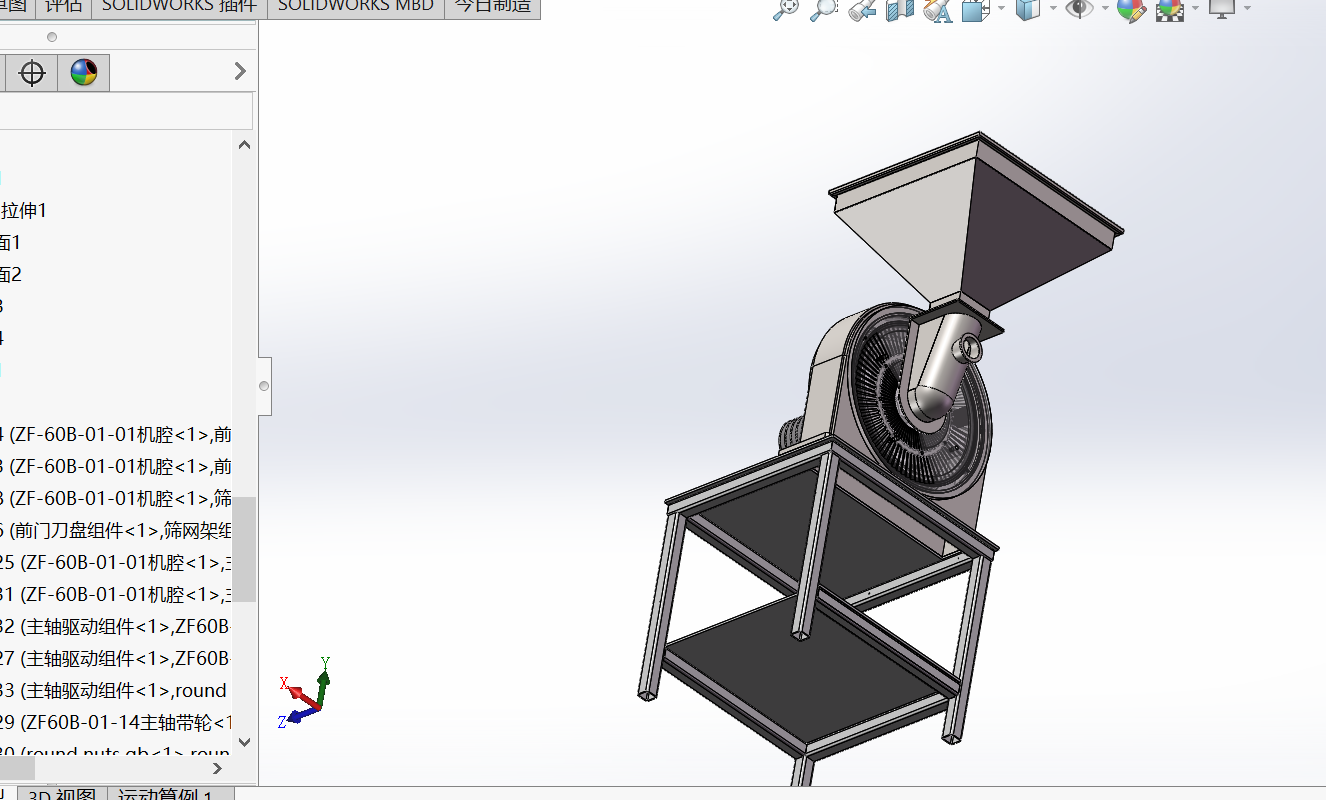Select the mate row ending in 机腔<1>,筛

click(116, 498)
